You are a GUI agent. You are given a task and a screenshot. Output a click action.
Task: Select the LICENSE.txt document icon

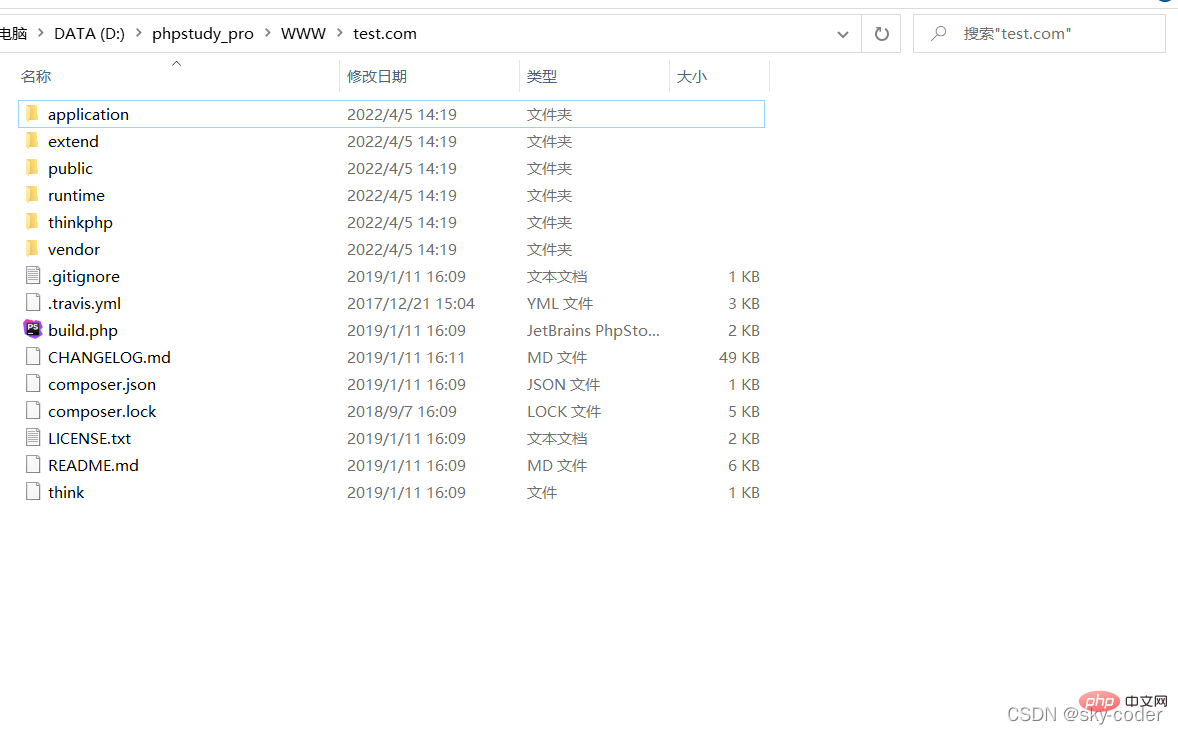33,437
